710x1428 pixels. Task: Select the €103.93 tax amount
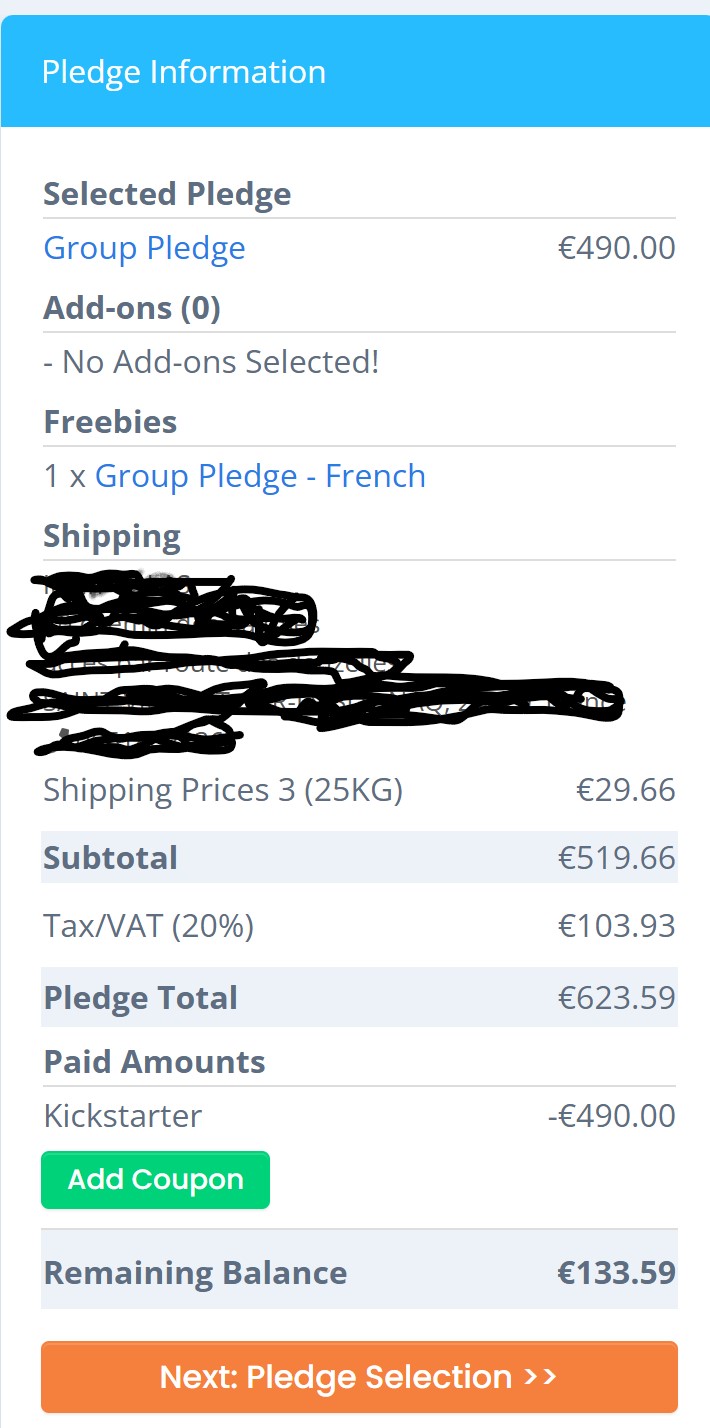[x=617, y=926]
